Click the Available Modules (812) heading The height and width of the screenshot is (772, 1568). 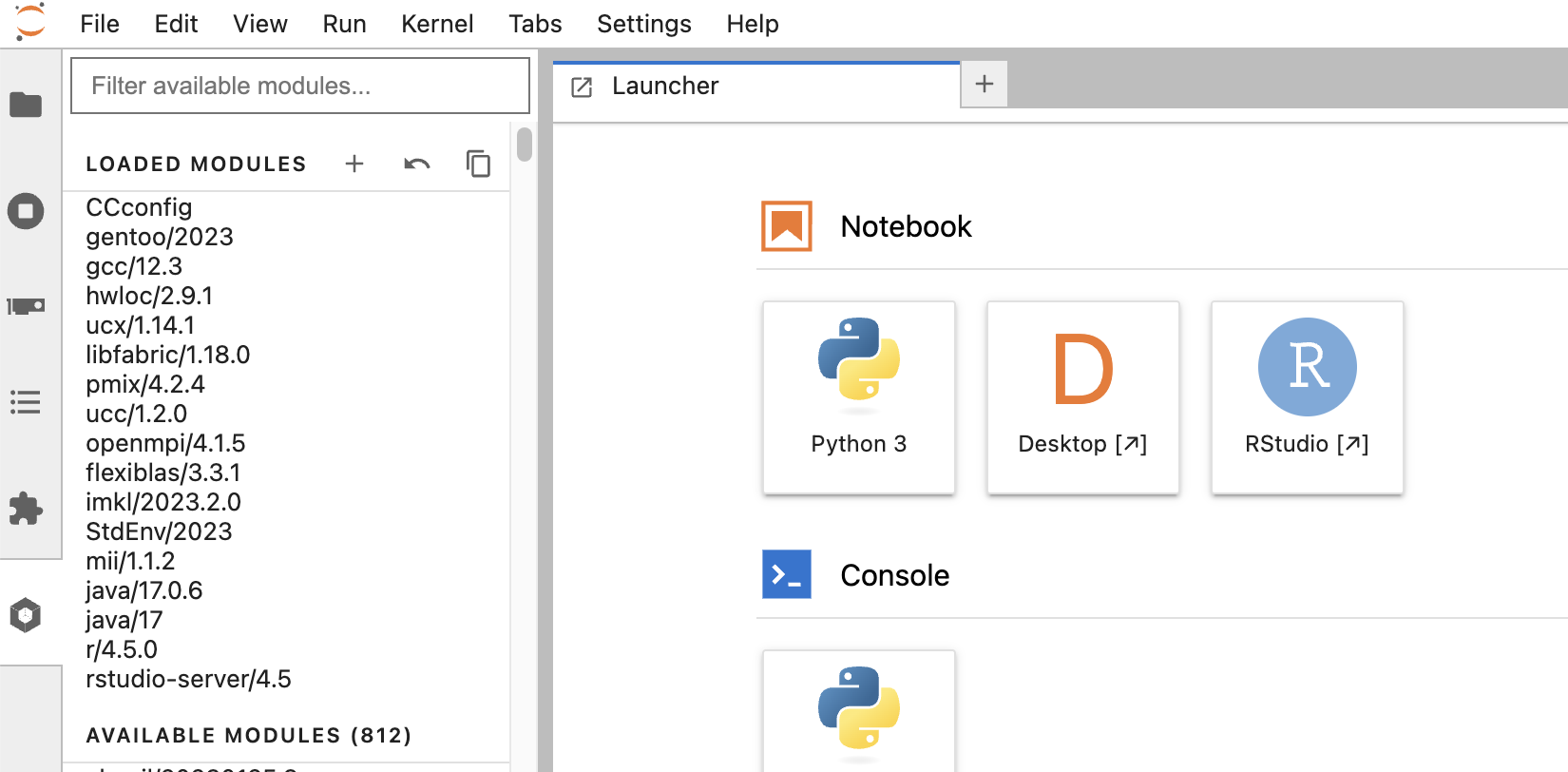click(249, 736)
